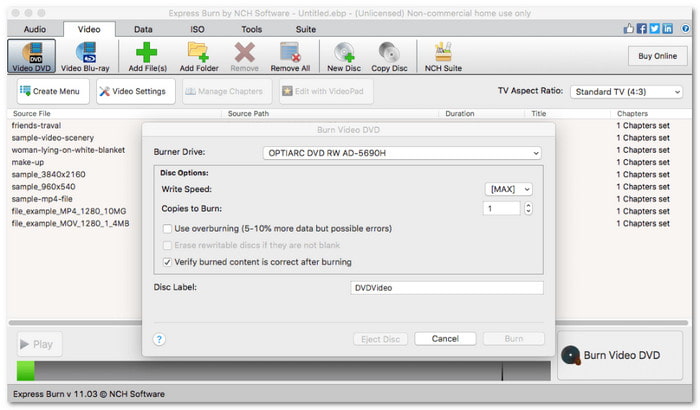Open Video Settings
The image size is (700, 410).
click(136, 91)
